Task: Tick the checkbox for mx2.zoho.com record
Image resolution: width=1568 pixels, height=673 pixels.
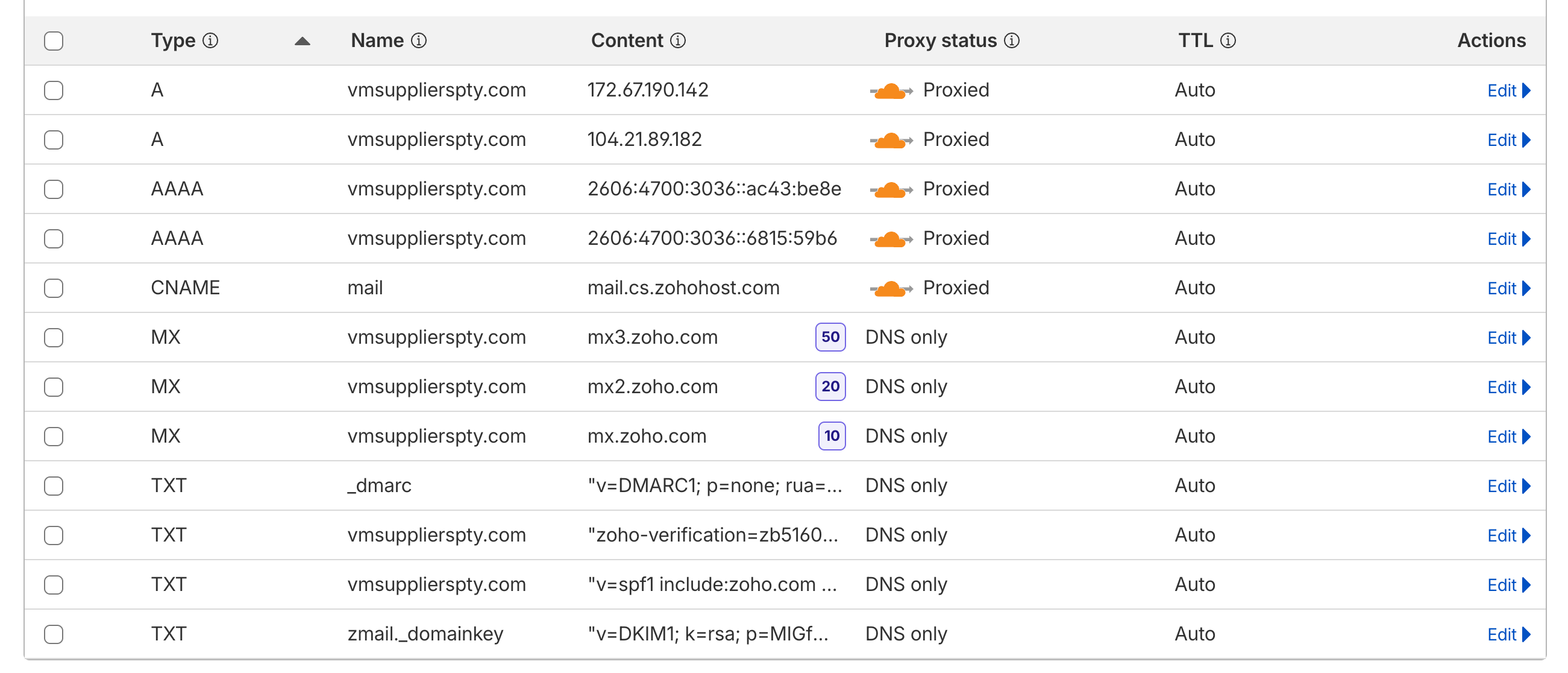Action: tap(54, 387)
